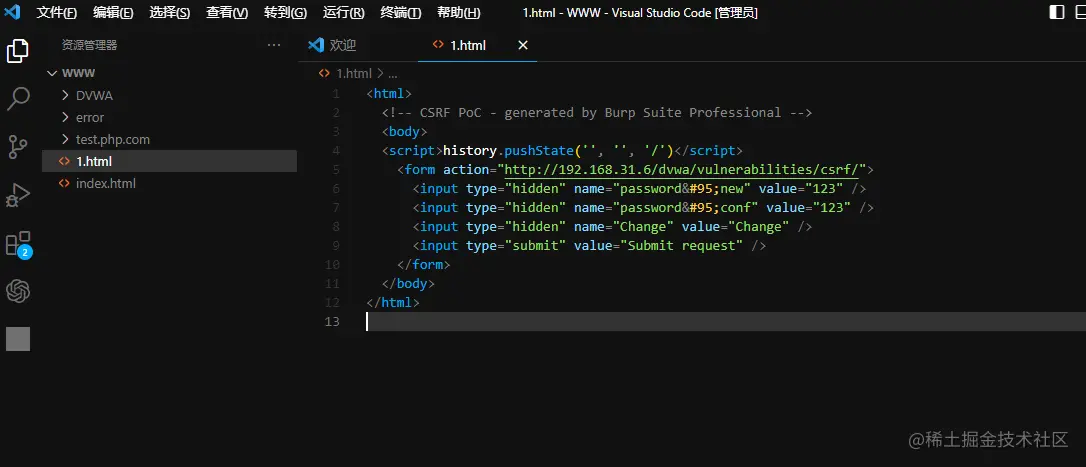
Task: Select the 1.html editor tab
Action: pos(478,45)
